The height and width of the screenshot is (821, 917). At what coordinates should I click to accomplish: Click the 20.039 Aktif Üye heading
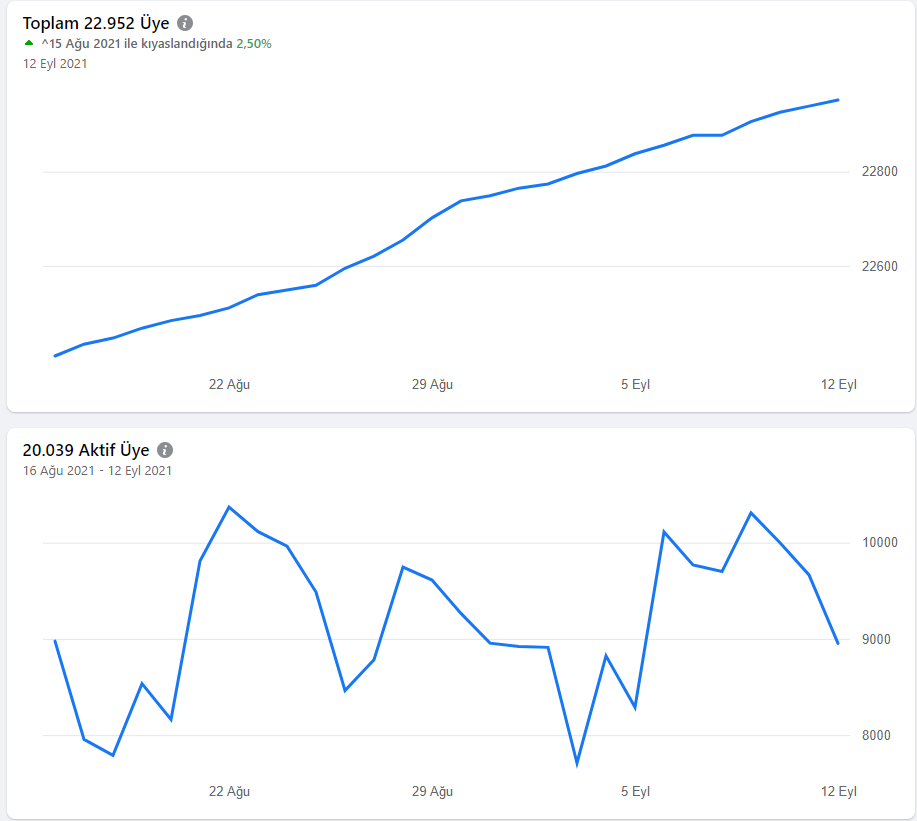pos(86,450)
